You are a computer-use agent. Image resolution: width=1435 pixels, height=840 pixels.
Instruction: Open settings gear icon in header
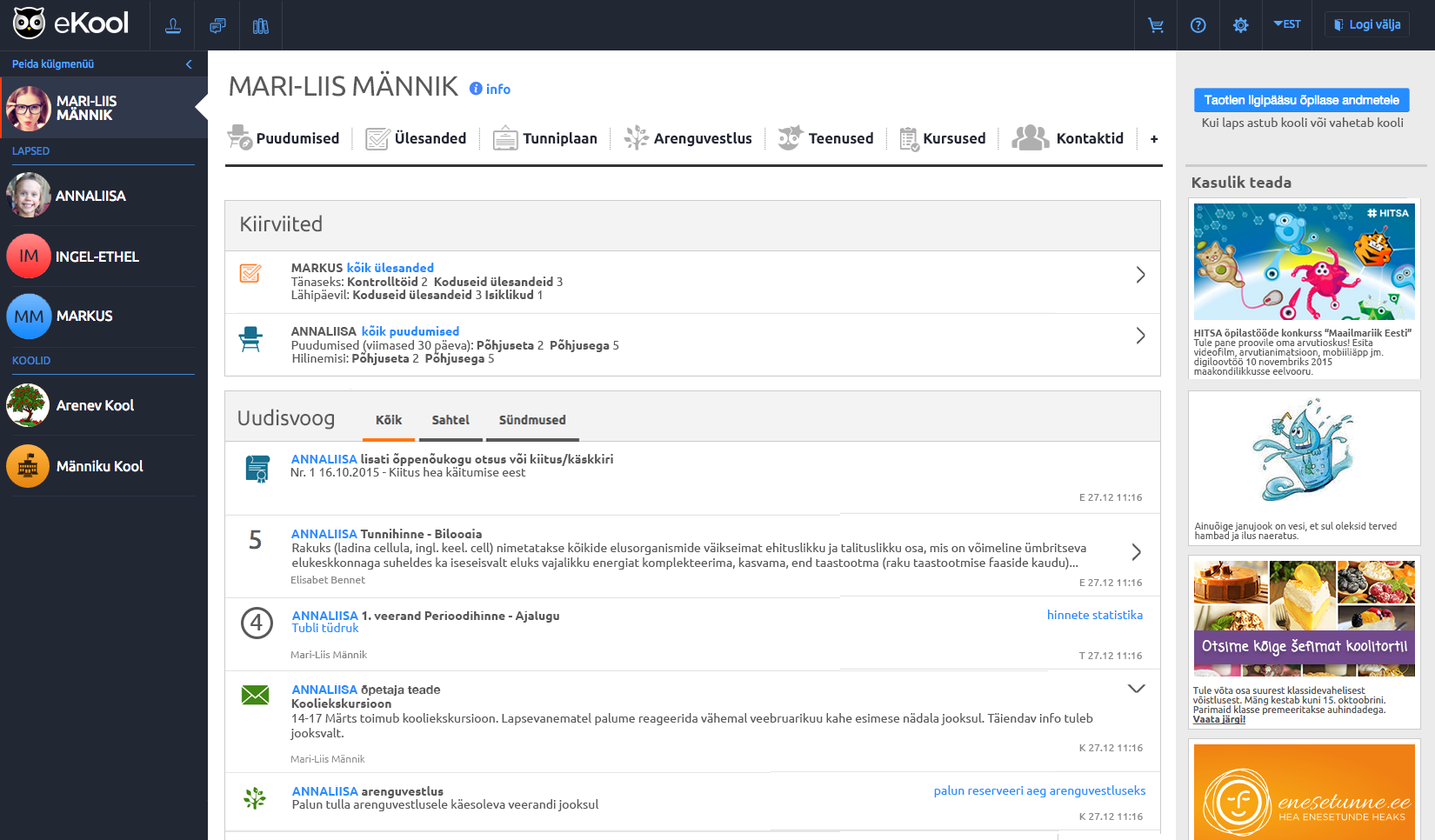click(1241, 25)
